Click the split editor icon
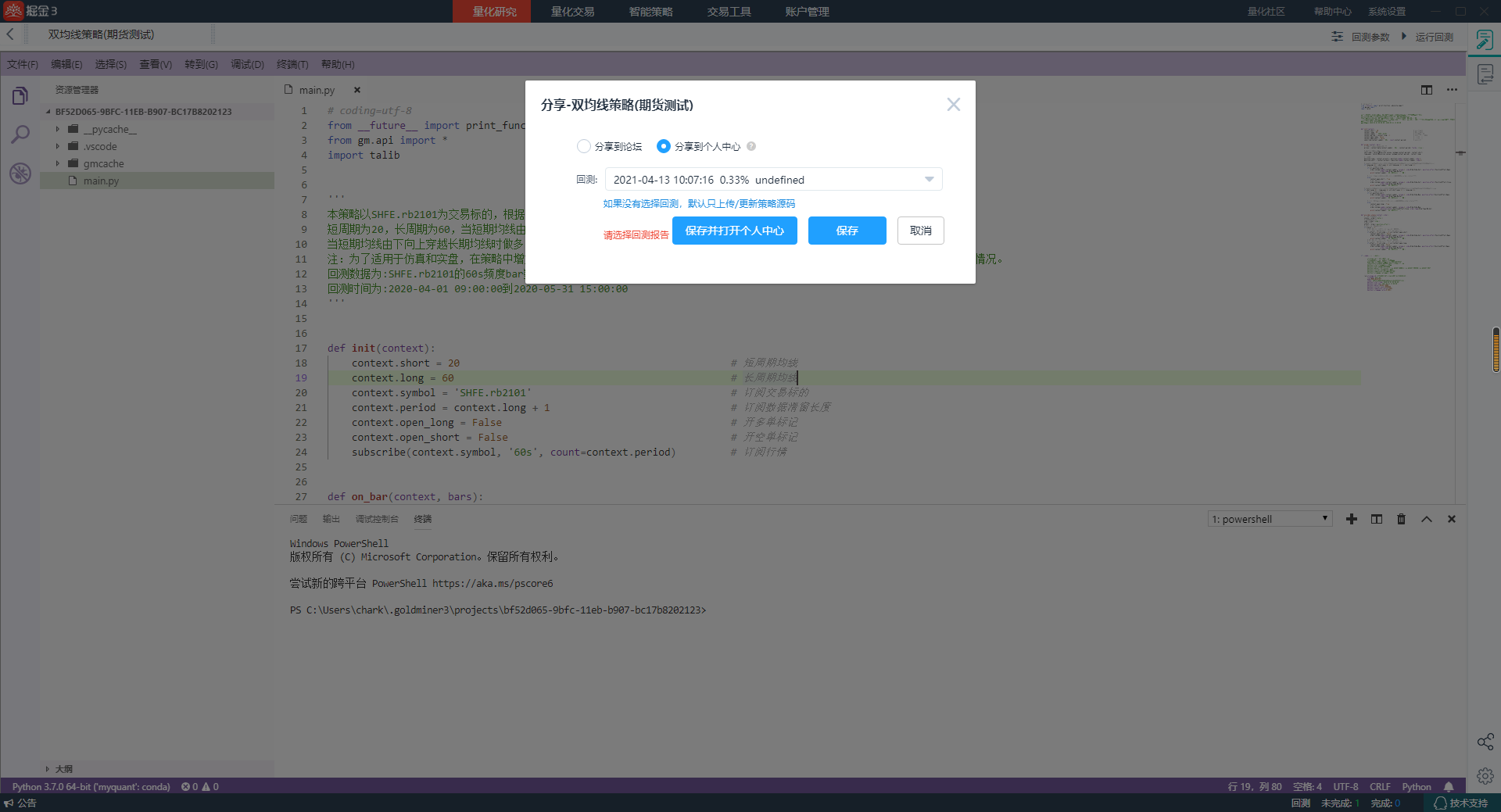1501x812 pixels. (1427, 90)
